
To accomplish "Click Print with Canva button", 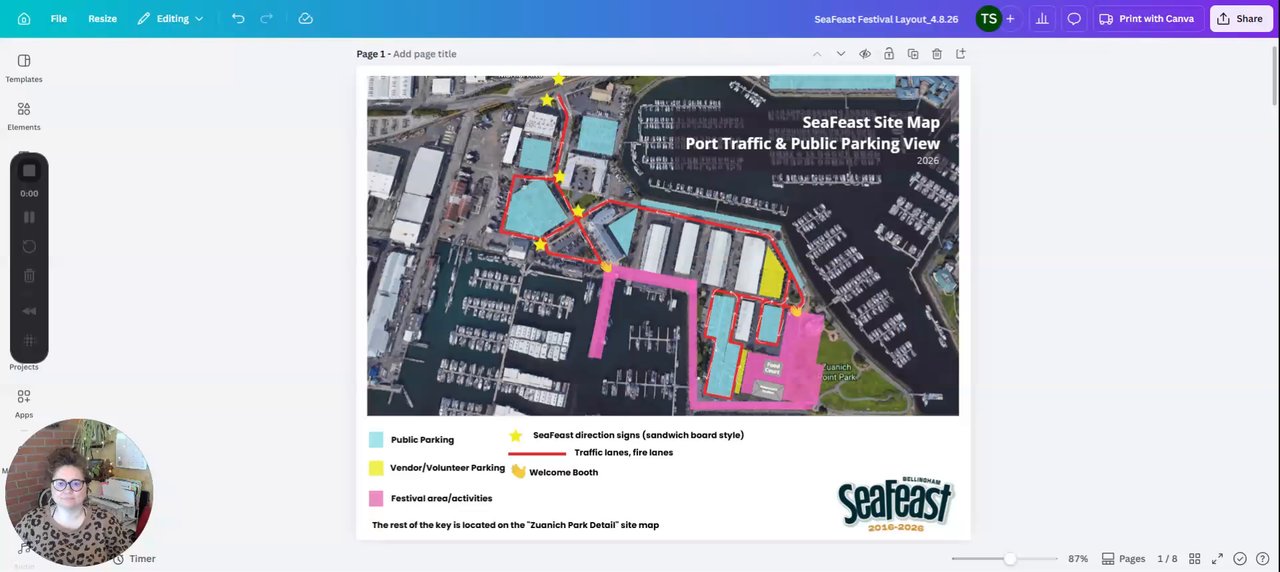I will pos(1147,19).
